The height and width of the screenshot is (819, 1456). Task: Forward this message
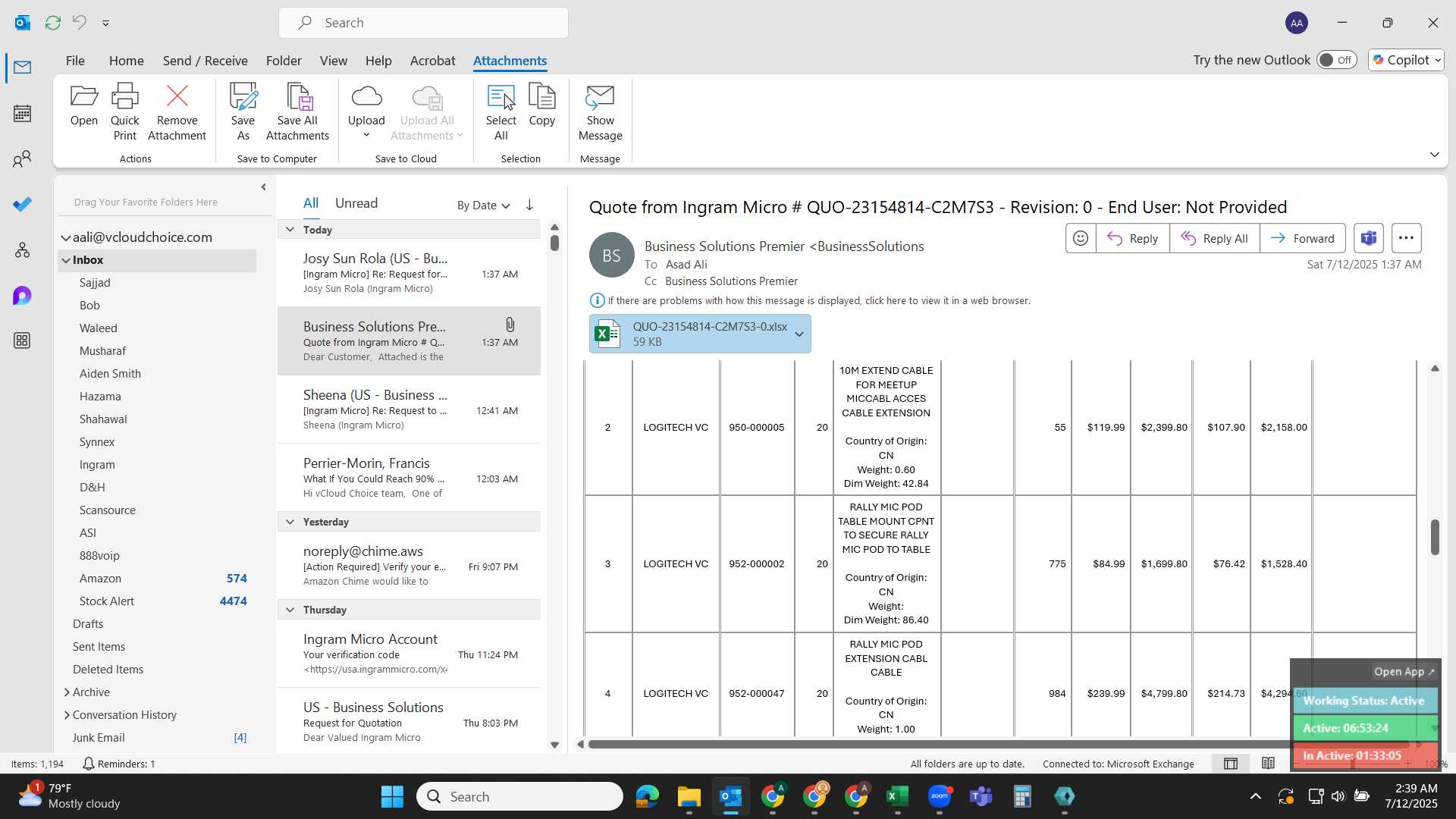point(1302,238)
